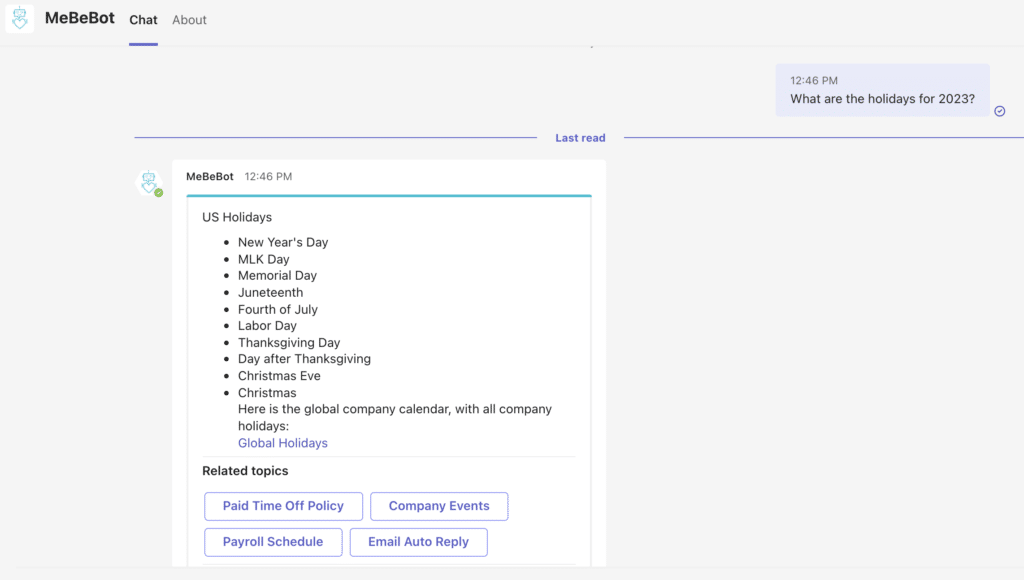The height and width of the screenshot is (580, 1024).
Task: Select the Paid Time Off Policy topic
Action: coord(283,506)
